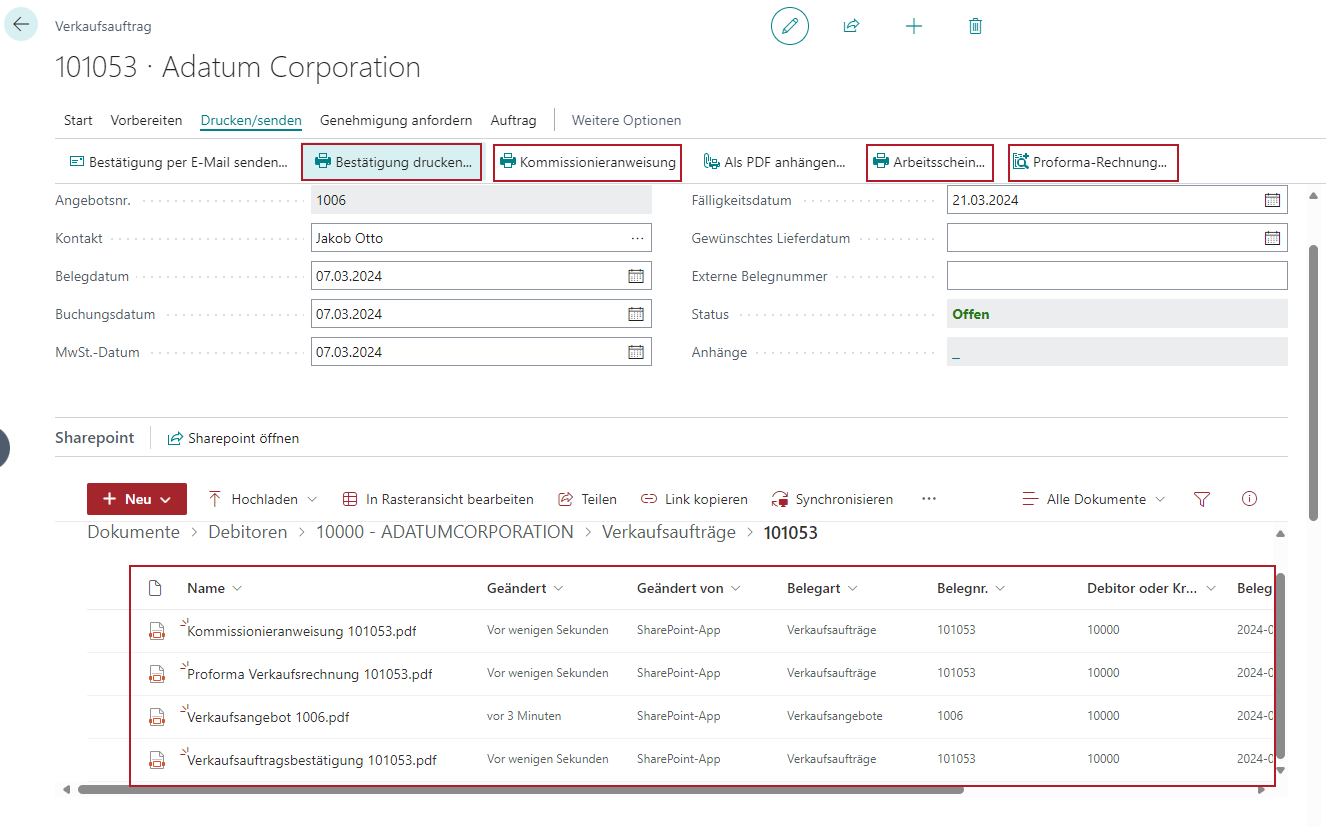Screen dimensions: 1326x827
Task: Open Proforma-Rechnung preview
Action: click(x=1093, y=162)
